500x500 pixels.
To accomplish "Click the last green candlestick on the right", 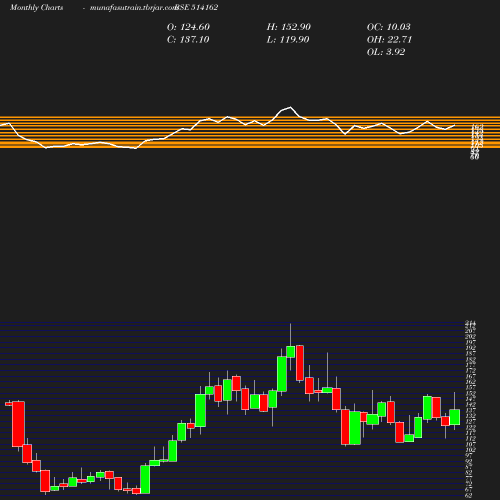I will click(455, 417).
